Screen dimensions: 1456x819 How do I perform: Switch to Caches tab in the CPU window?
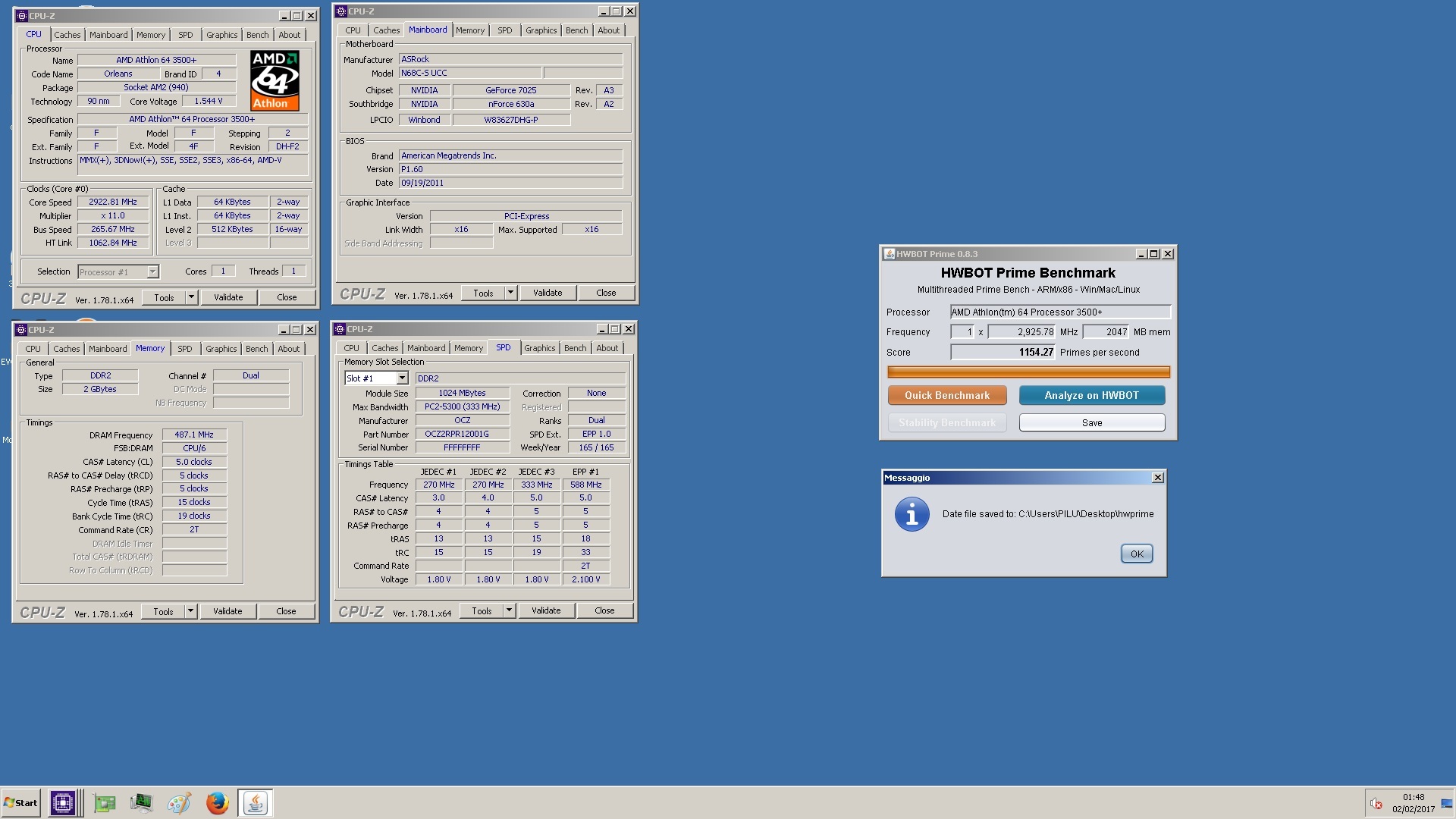point(67,35)
